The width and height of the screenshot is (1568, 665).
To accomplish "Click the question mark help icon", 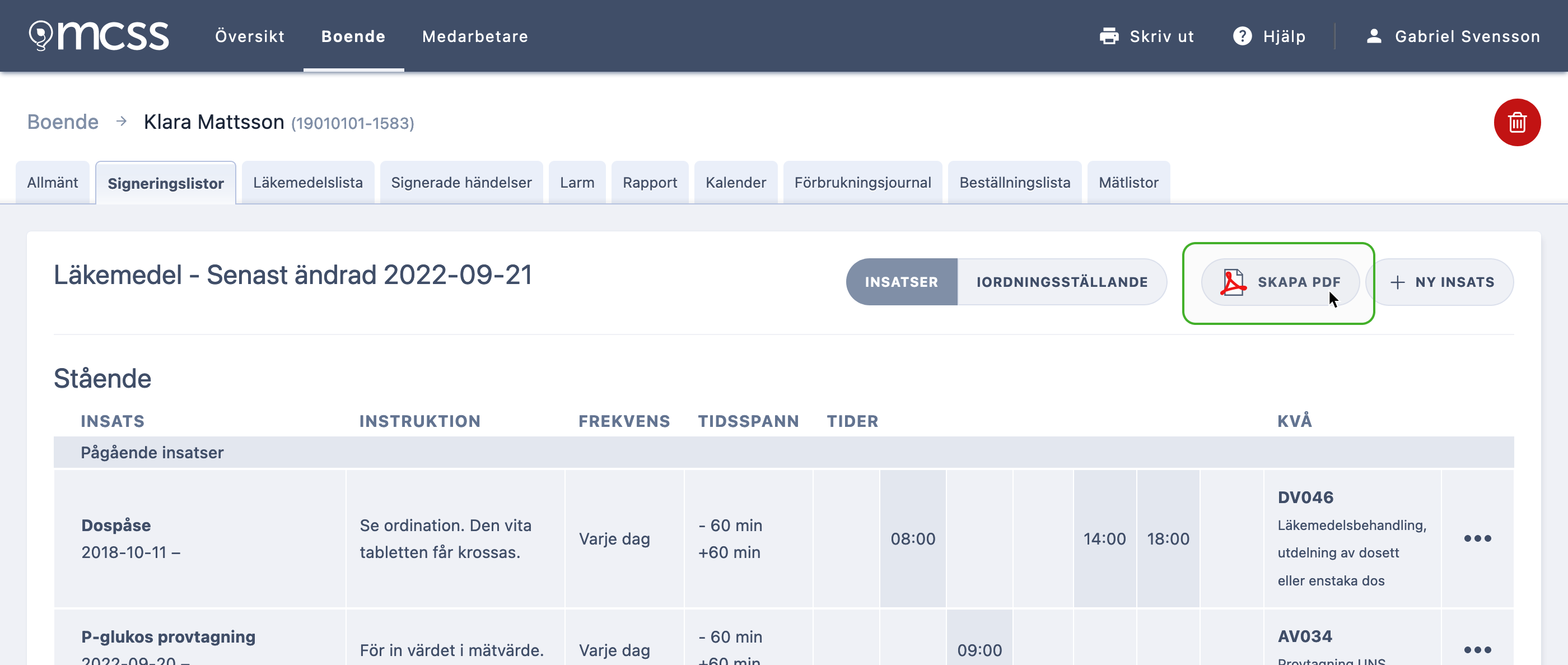I will coord(1242,36).
